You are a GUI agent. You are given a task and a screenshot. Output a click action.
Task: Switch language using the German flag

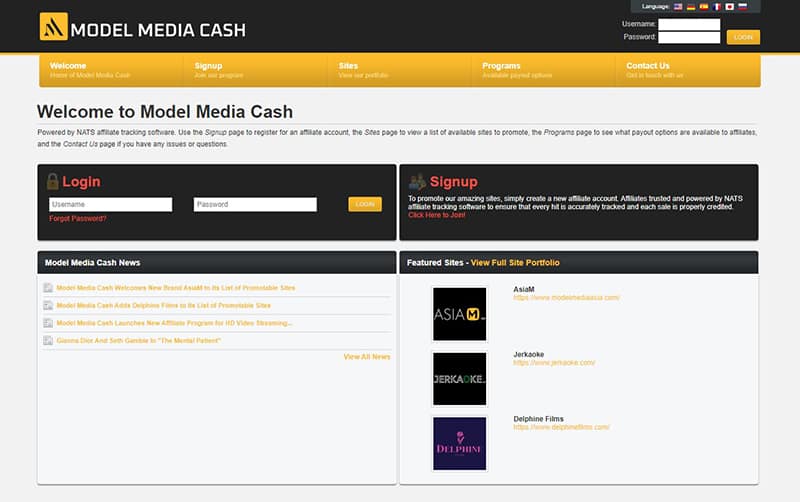click(691, 7)
